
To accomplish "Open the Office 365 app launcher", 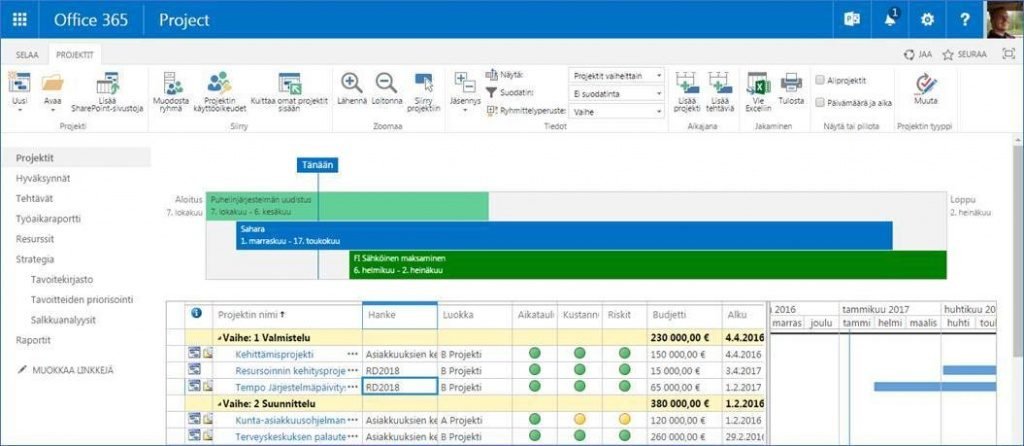I will (19, 19).
